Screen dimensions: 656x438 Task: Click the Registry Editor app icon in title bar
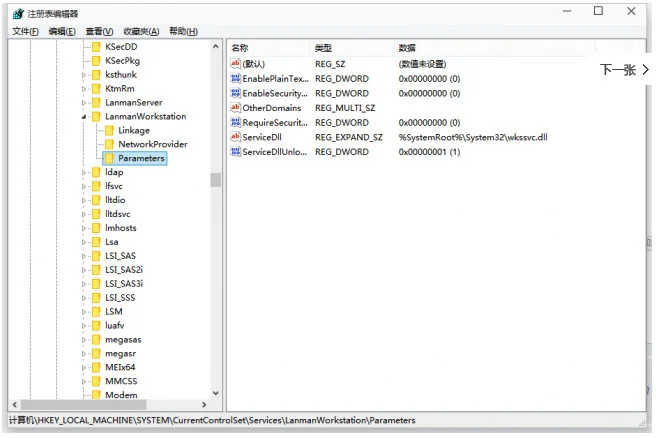(x=17, y=12)
